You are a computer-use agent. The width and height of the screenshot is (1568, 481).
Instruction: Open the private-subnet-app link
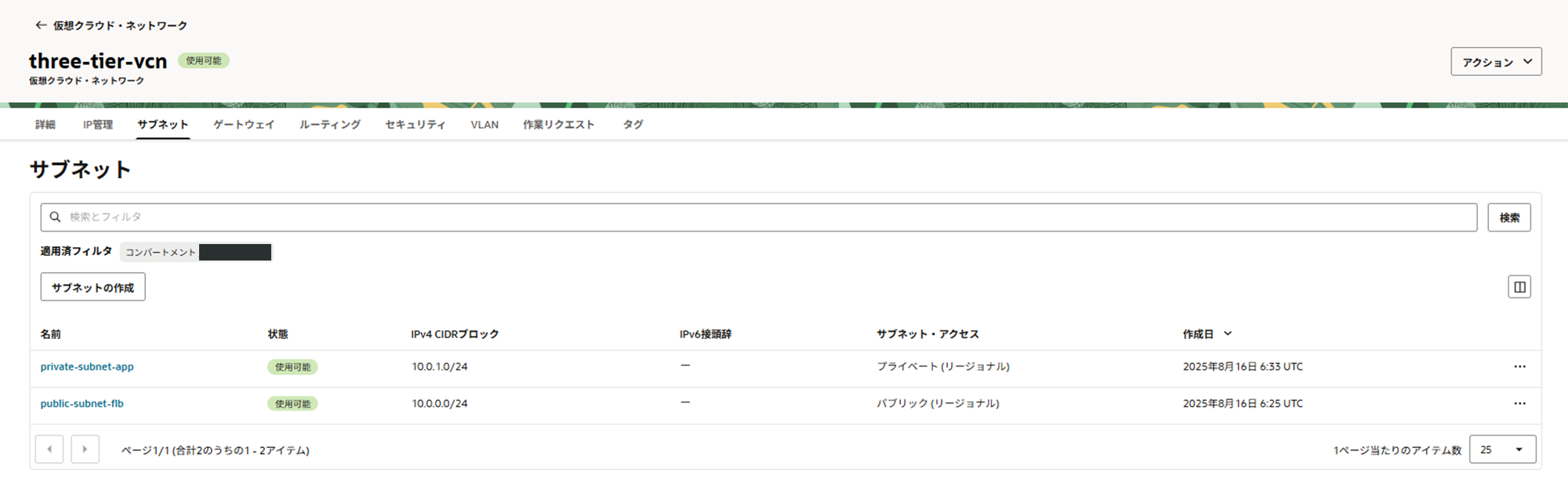87,367
